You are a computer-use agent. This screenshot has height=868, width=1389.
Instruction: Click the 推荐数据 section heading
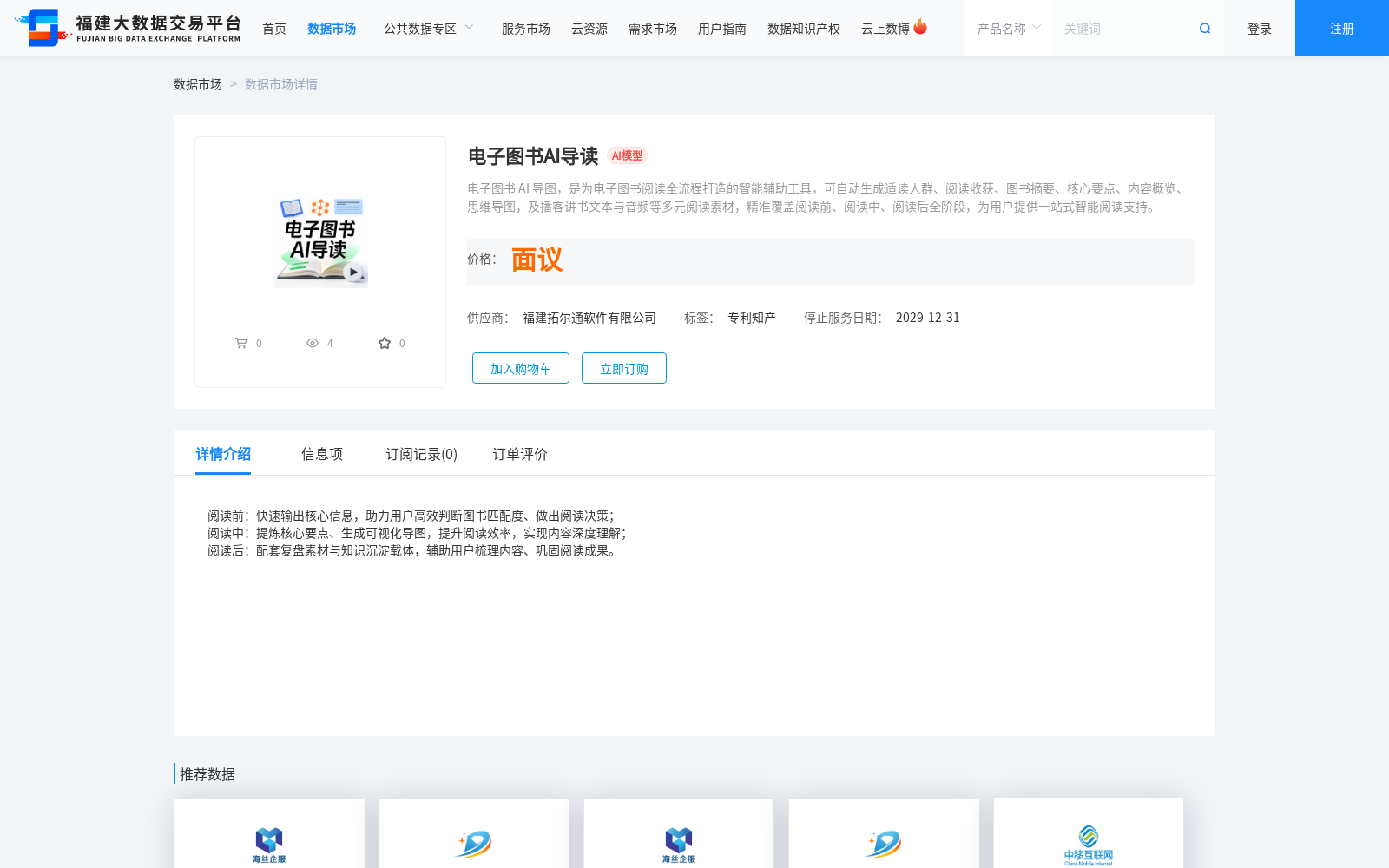point(207,774)
